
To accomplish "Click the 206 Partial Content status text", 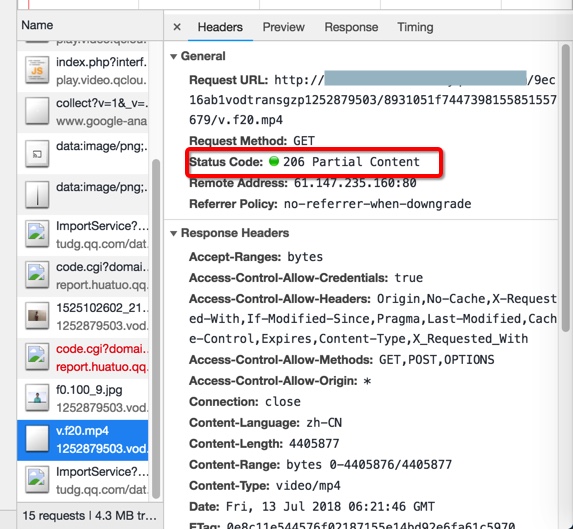I will click(351, 162).
